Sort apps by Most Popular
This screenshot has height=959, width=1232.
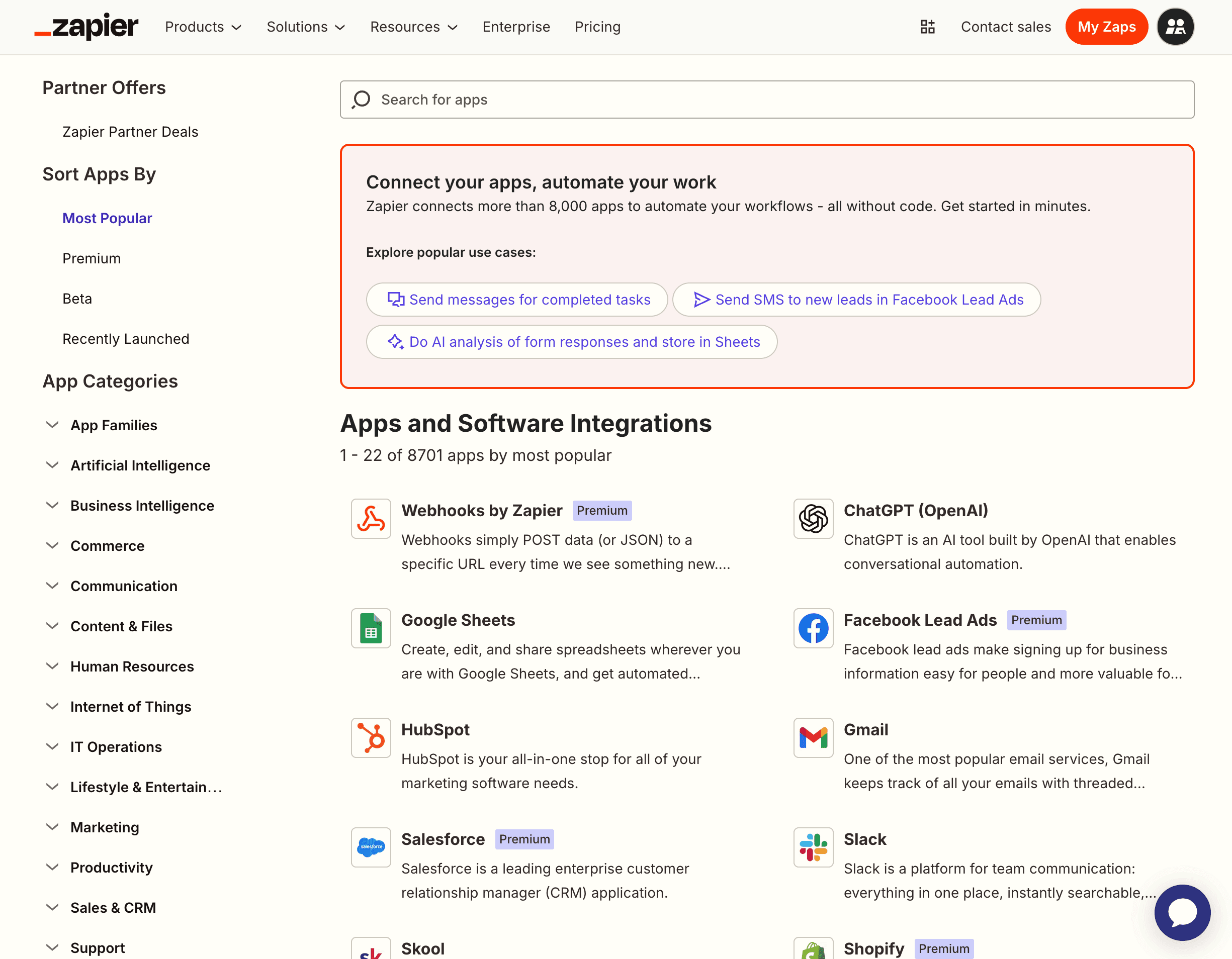click(107, 218)
